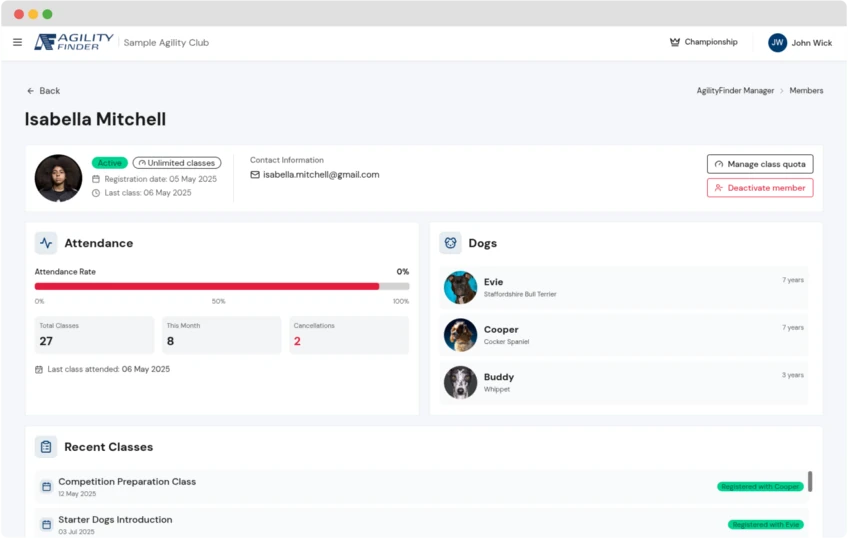The height and width of the screenshot is (538, 848).
Task: Click the calendar icon beside Registration date
Action: pos(96,179)
